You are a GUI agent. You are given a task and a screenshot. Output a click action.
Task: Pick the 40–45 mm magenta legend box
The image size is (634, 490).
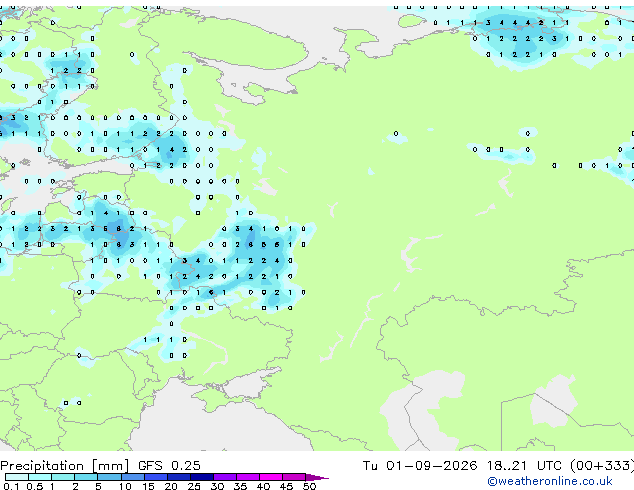[x=271, y=477]
